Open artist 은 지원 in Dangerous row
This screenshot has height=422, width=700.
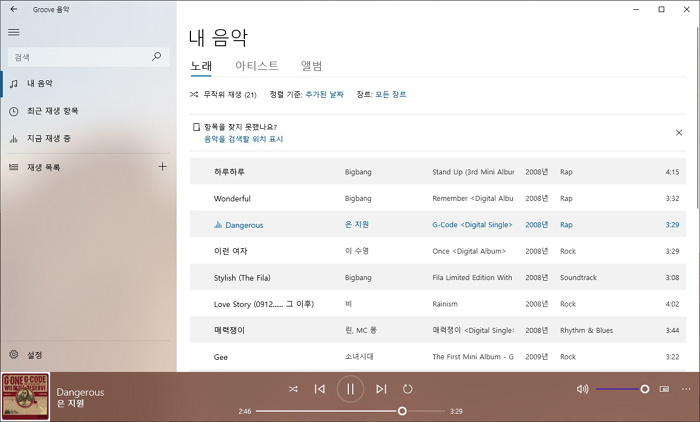(x=357, y=225)
